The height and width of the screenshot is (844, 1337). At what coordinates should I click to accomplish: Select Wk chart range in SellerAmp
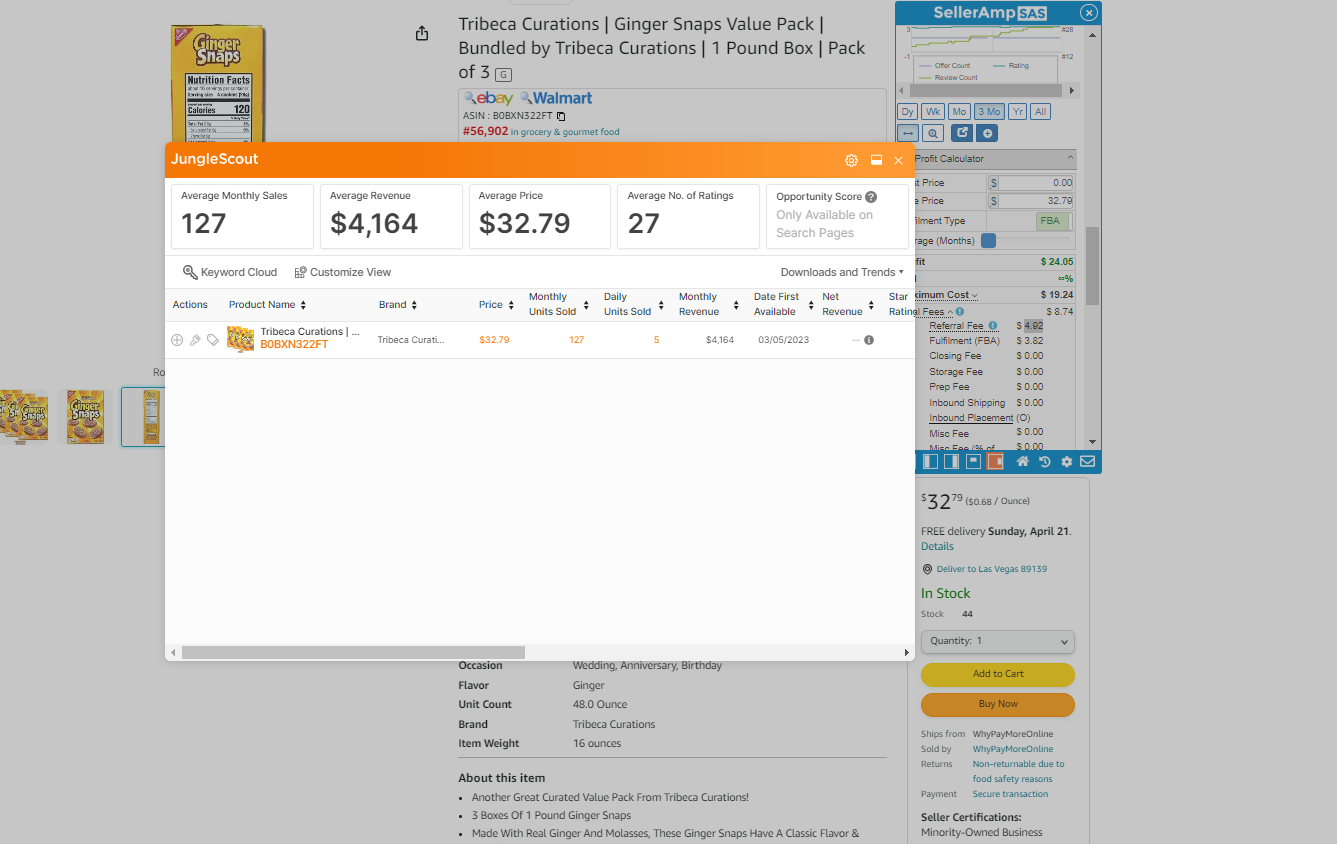click(x=933, y=111)
